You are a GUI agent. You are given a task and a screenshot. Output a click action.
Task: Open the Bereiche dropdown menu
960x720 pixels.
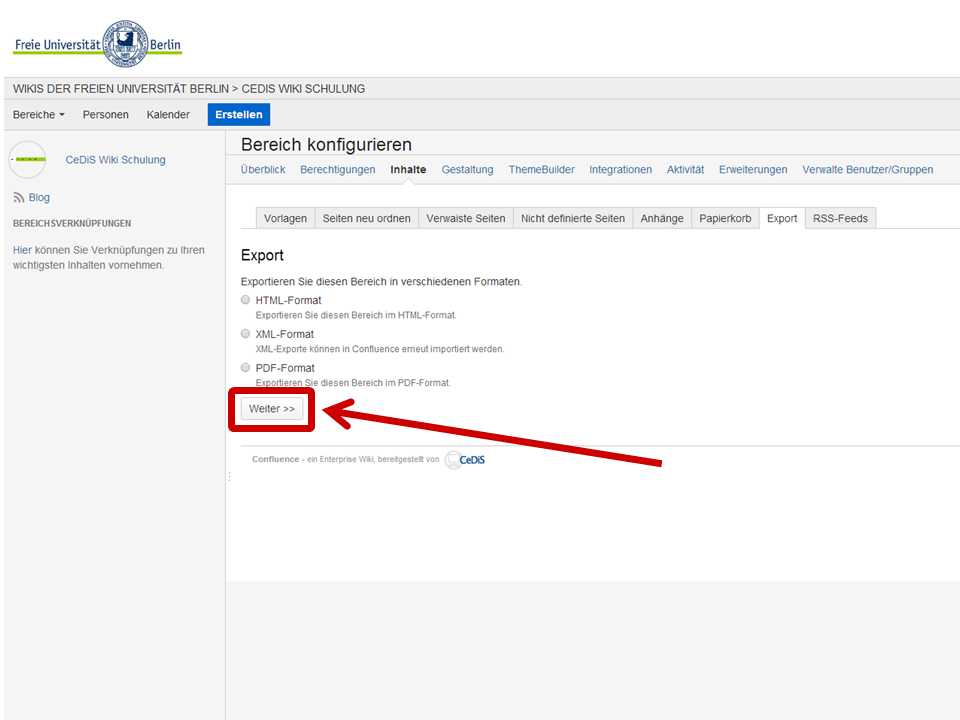(x=39, y=114)
